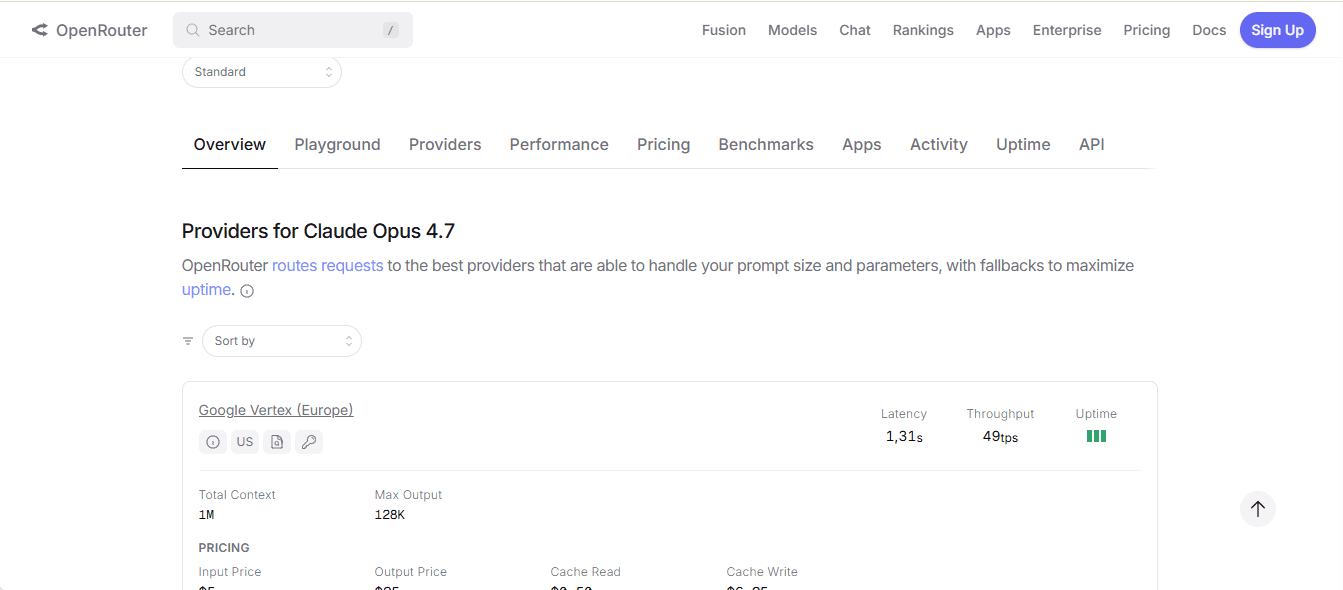Open Fusion in the top navigation
The height and width of the screenshot is (590, 1343).
point(724,30)
